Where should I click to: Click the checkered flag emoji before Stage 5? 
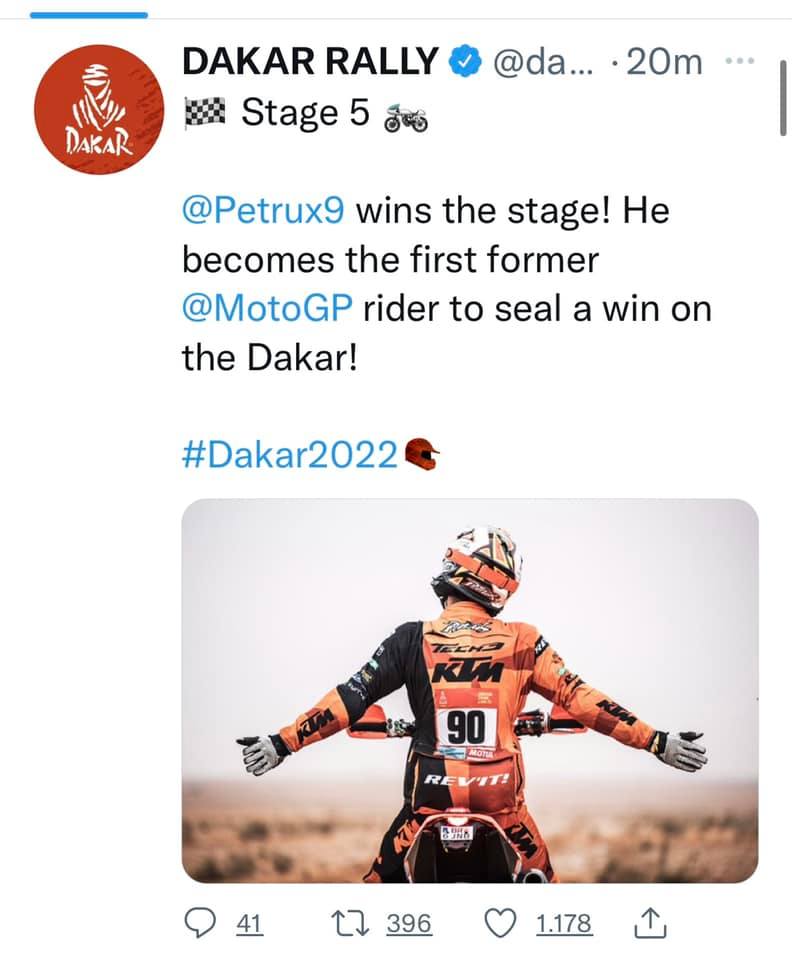point(206,112)
